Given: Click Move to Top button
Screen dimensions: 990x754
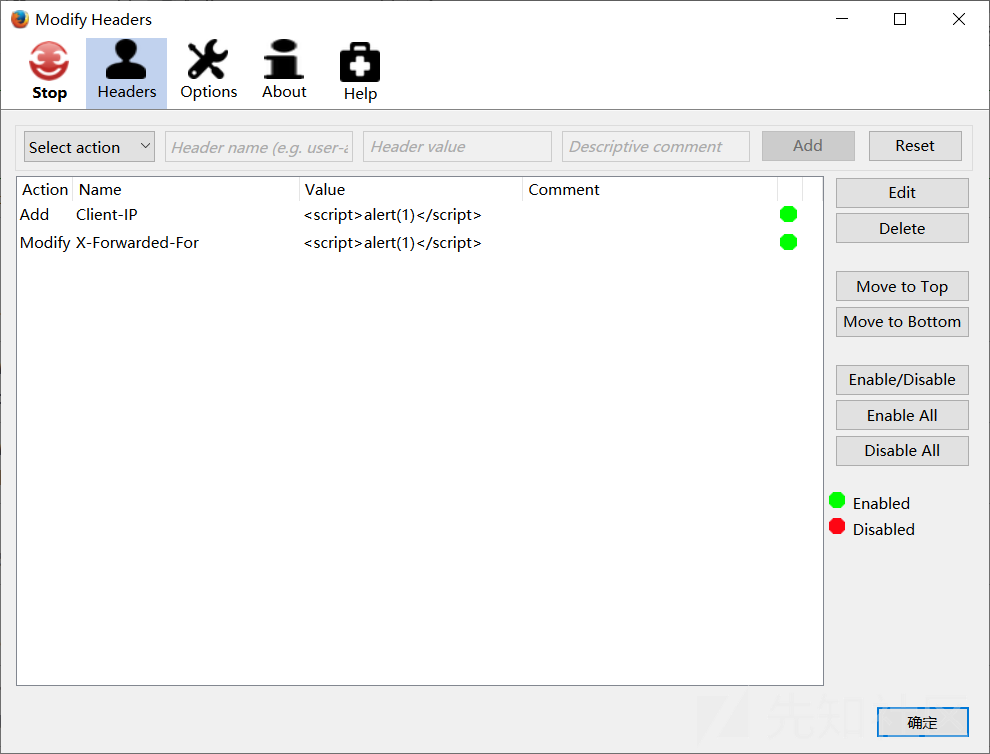Looking at the screenshot, I should [x=902, y=286].
